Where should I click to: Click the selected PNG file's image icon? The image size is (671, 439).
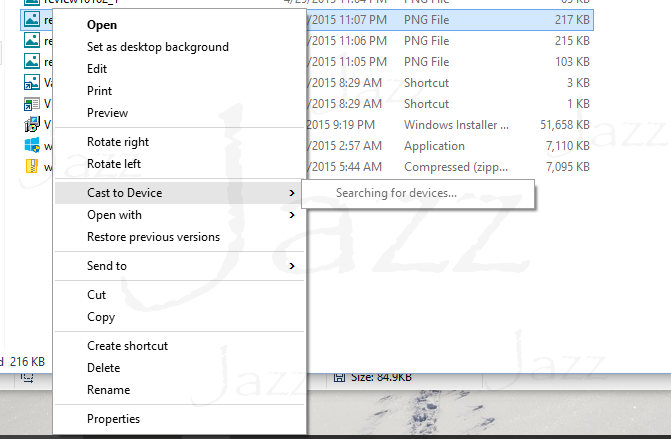[33, 19]
